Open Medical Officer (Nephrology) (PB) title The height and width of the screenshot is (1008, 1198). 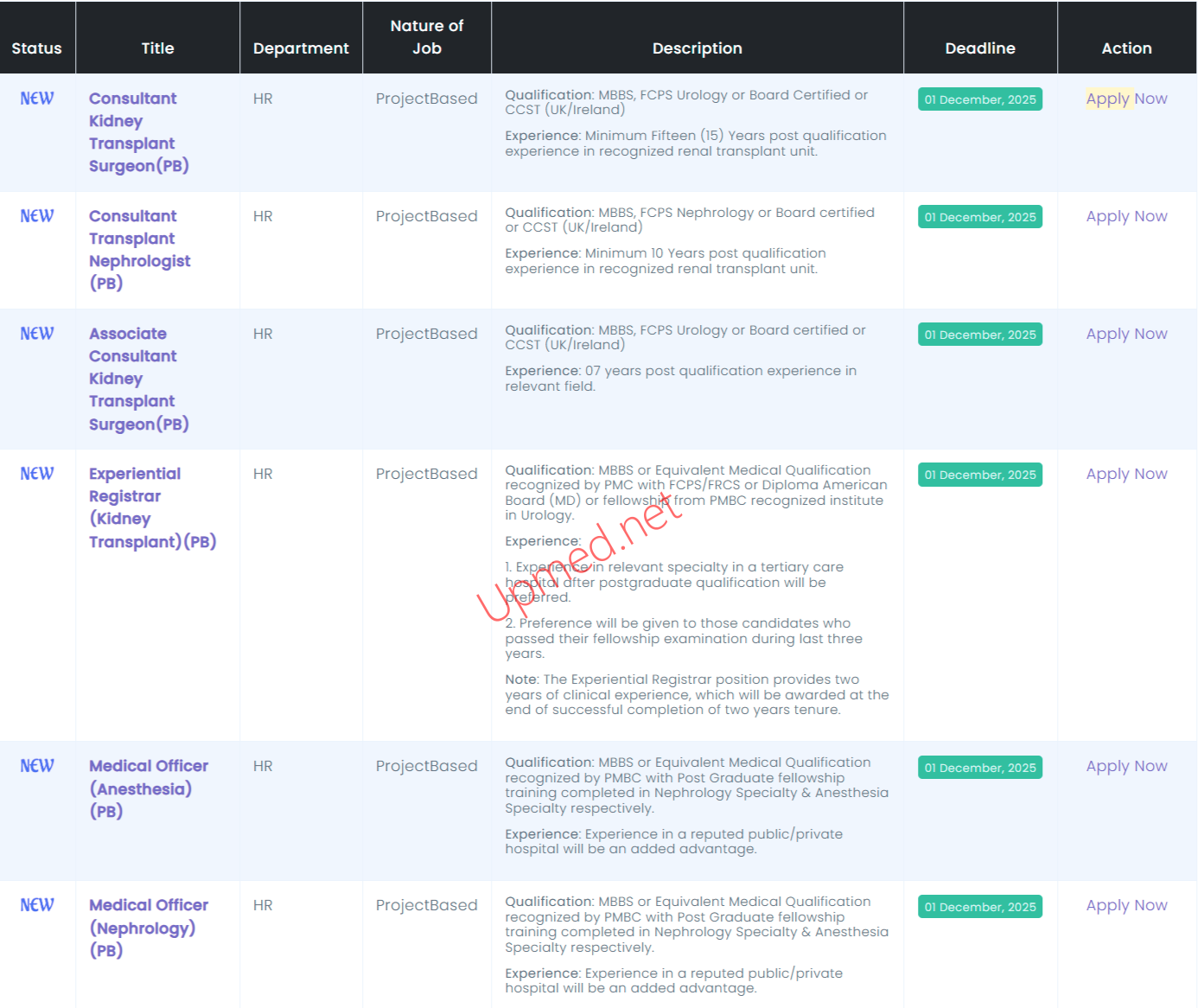[148, 928]
